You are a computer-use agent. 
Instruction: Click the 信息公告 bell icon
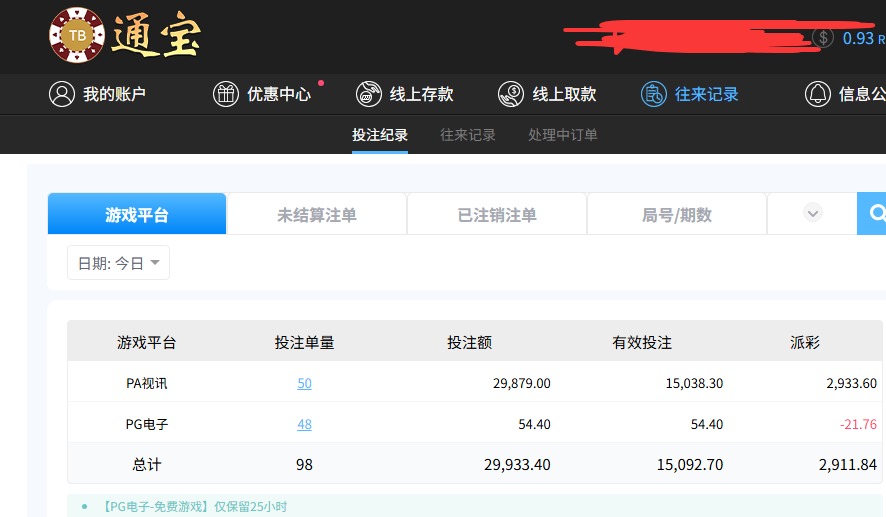point(818,94)
